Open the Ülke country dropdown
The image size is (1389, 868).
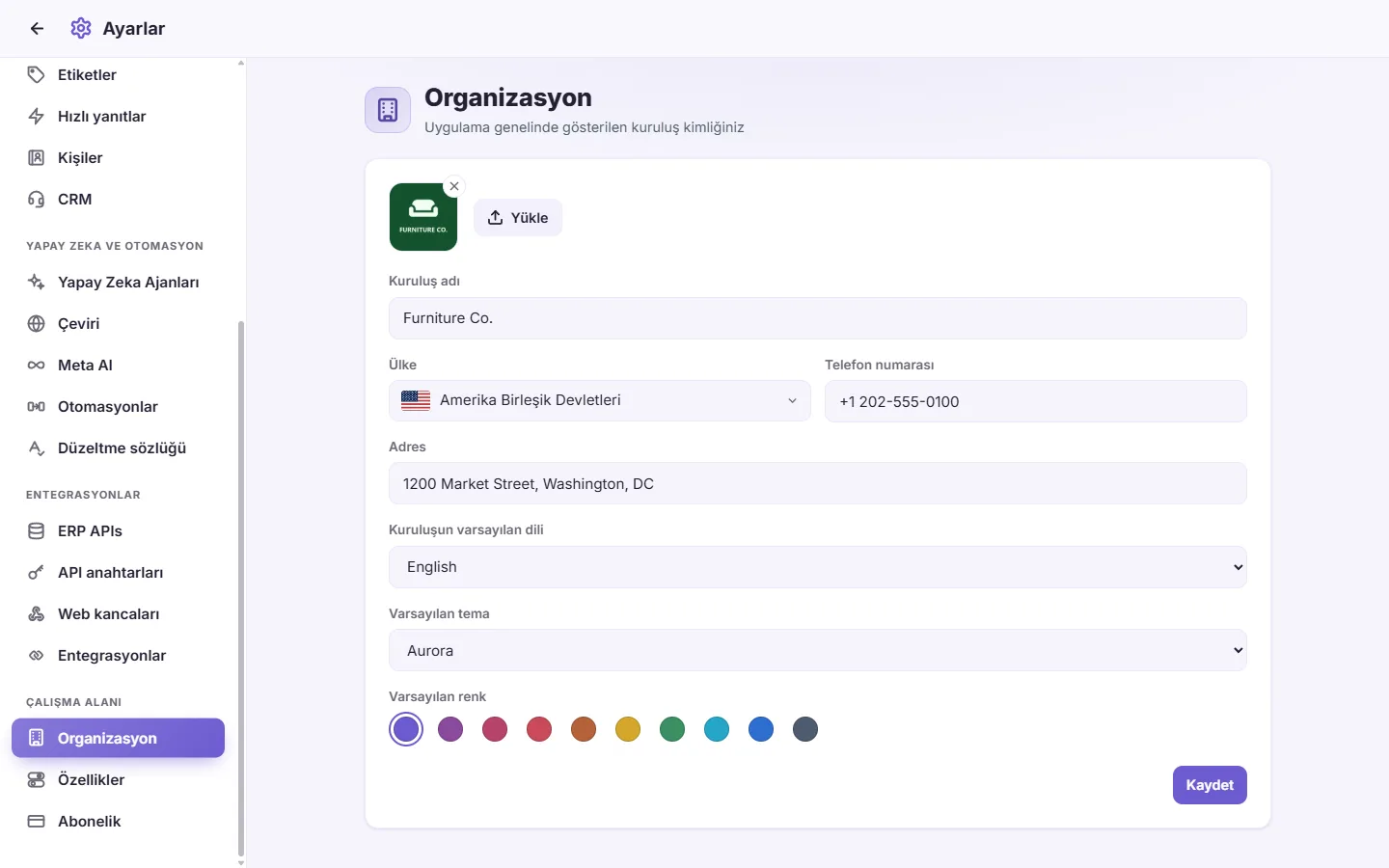coord(600,401)
